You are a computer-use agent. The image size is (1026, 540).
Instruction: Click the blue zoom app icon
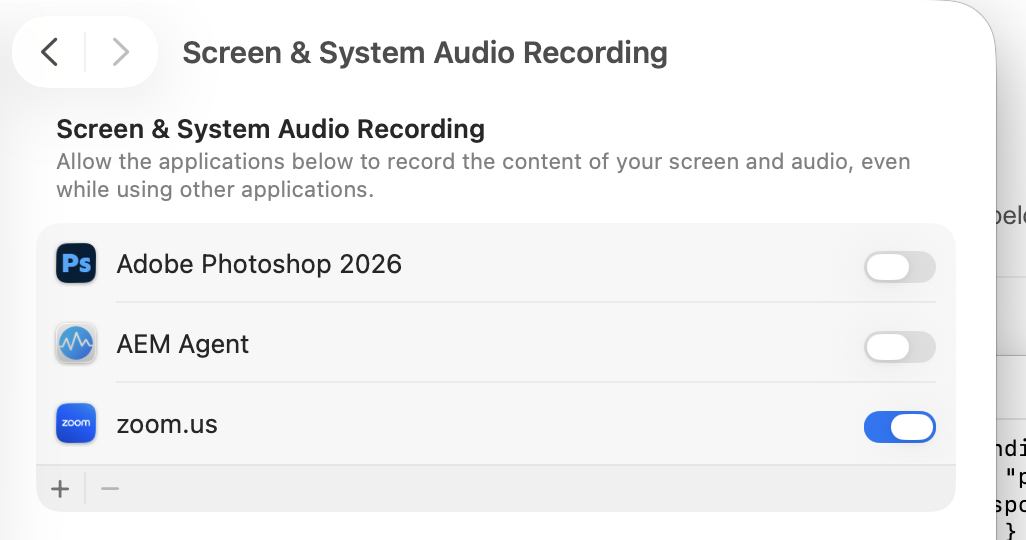76,423
